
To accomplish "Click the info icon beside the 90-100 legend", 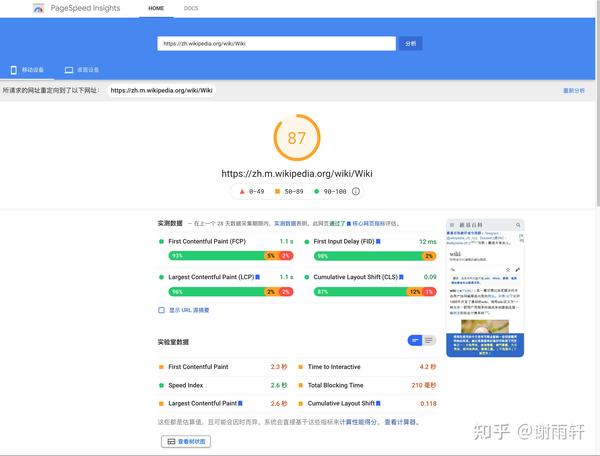I will click(355, 191).
